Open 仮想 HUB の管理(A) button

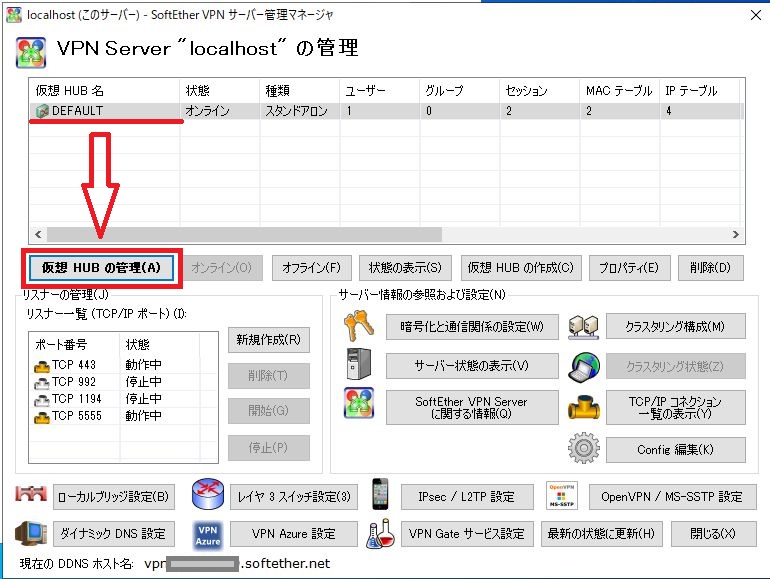(101, 268)
